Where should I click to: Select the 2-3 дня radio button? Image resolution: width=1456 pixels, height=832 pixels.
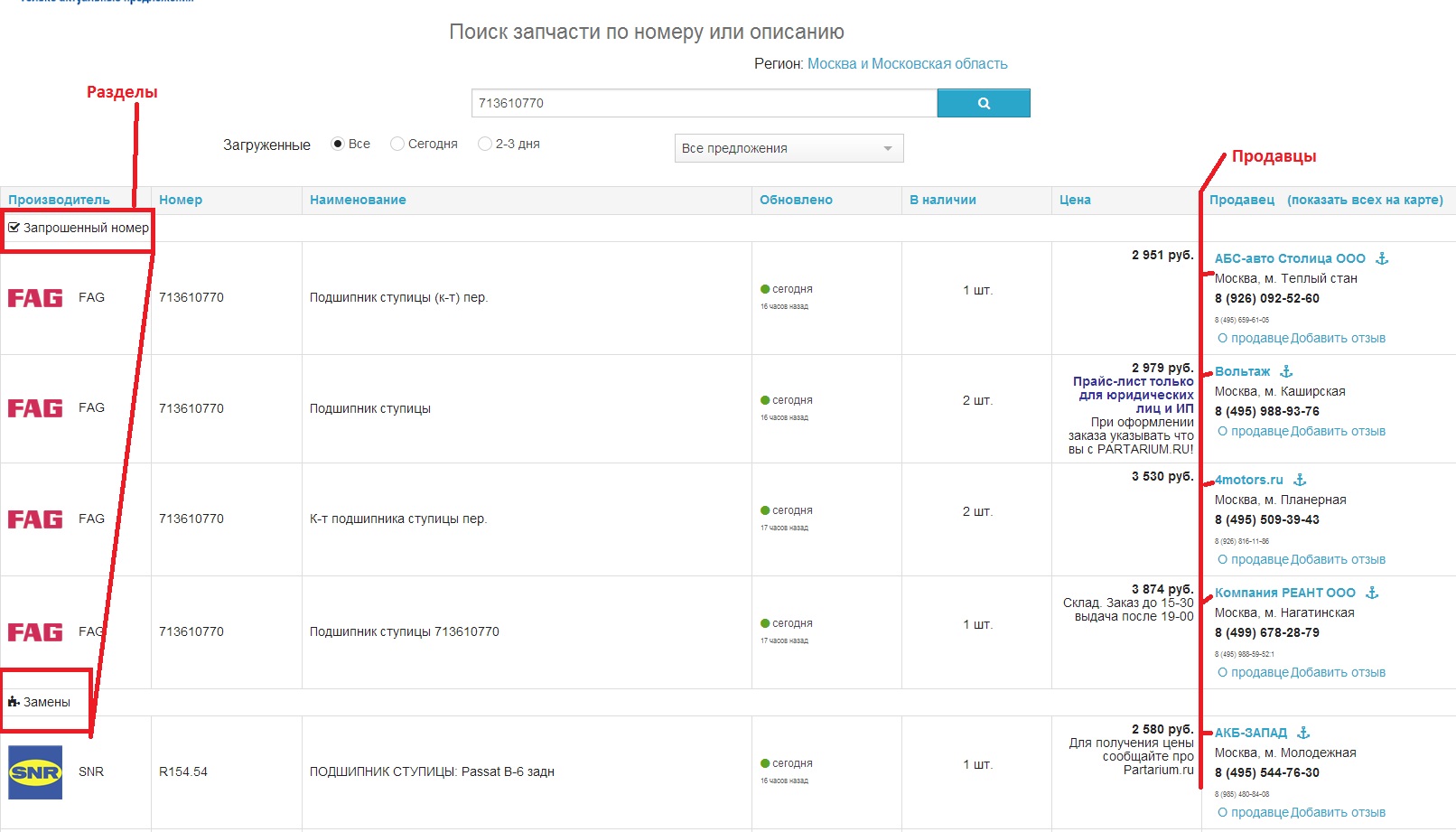coord(485,144)
